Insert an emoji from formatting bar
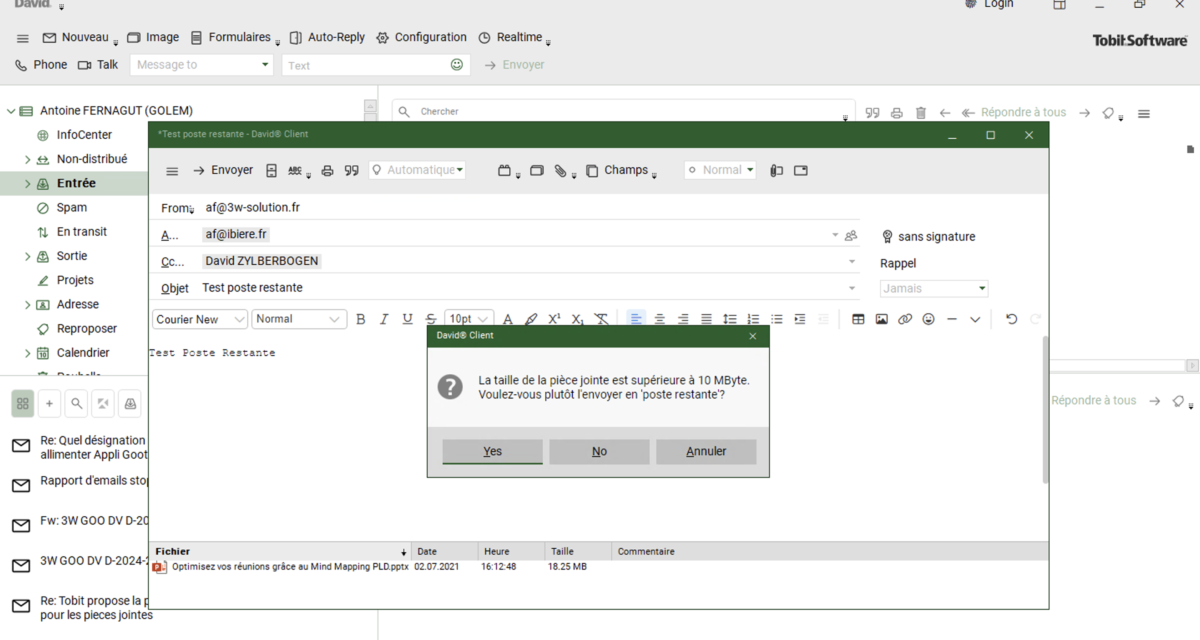Screen dimensions: 1200x640 click(x=929, y=319)
